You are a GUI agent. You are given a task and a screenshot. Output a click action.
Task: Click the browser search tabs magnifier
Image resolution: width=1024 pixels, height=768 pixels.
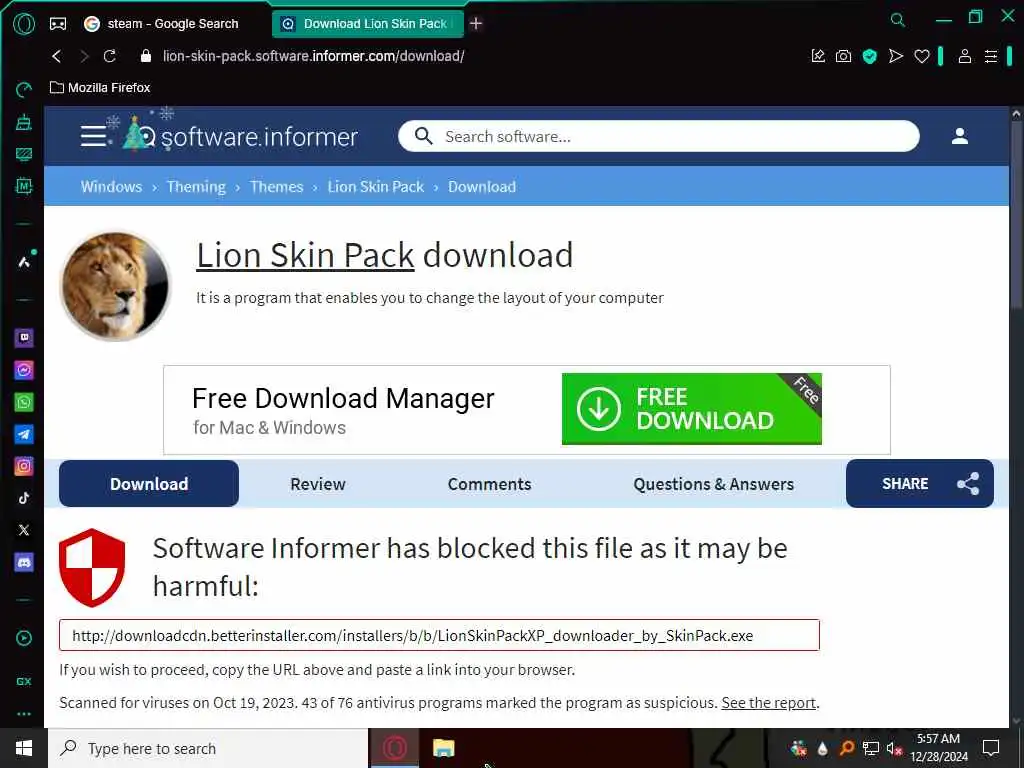tap(898, 20)
